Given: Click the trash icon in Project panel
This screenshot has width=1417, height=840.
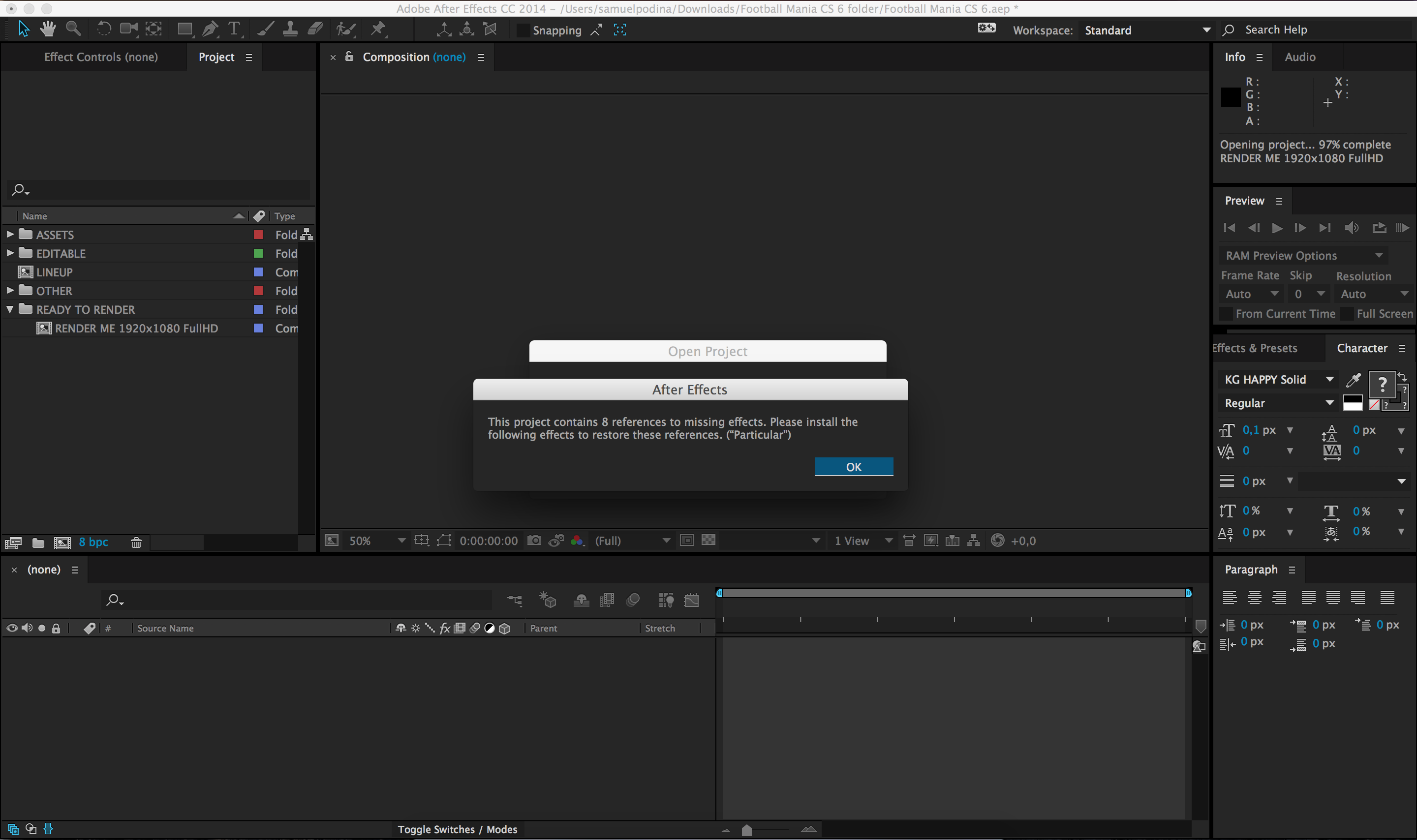Looking at the screenshot, I should coord(136,542).
